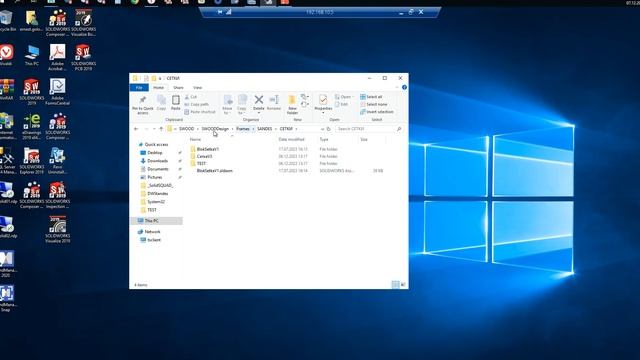The image size is (640, 360).
Task: Open address bar previous locations dropdown
Action: (x=322, y=129)
